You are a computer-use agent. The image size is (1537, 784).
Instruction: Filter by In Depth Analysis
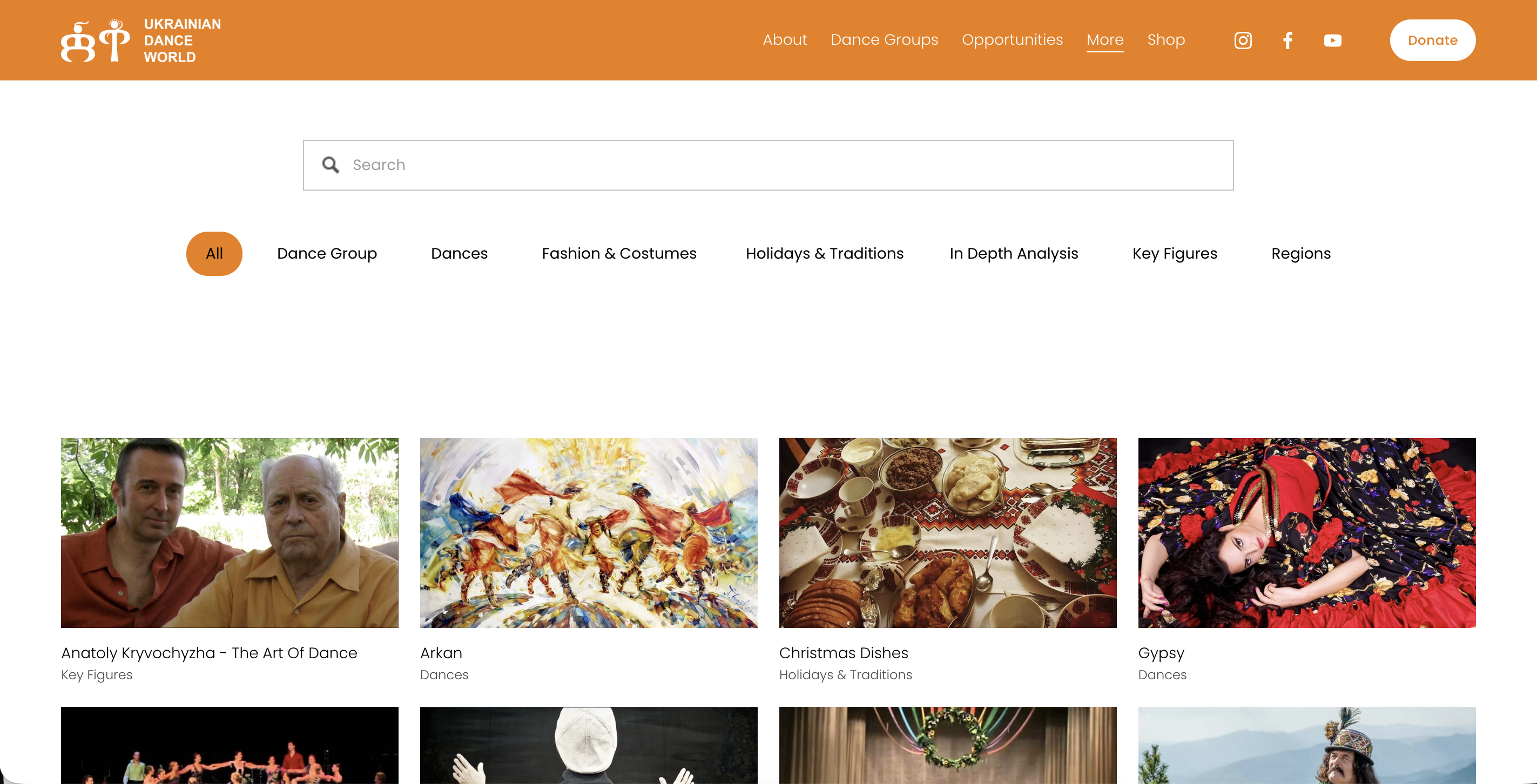point(1014,254)
